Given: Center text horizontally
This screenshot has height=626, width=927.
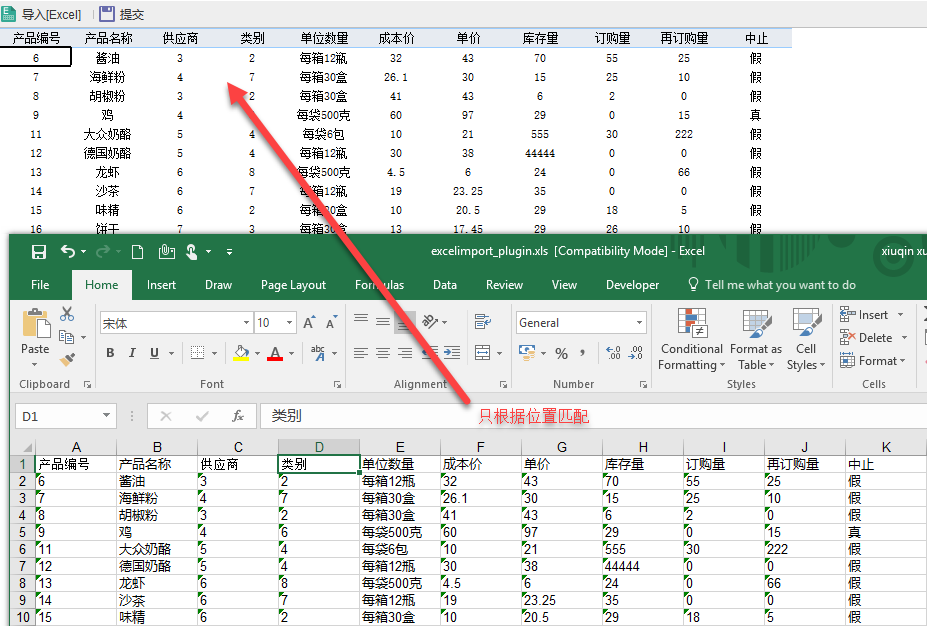Looking at the screenshot, I should pyautogui.click(x=383, y=353).
